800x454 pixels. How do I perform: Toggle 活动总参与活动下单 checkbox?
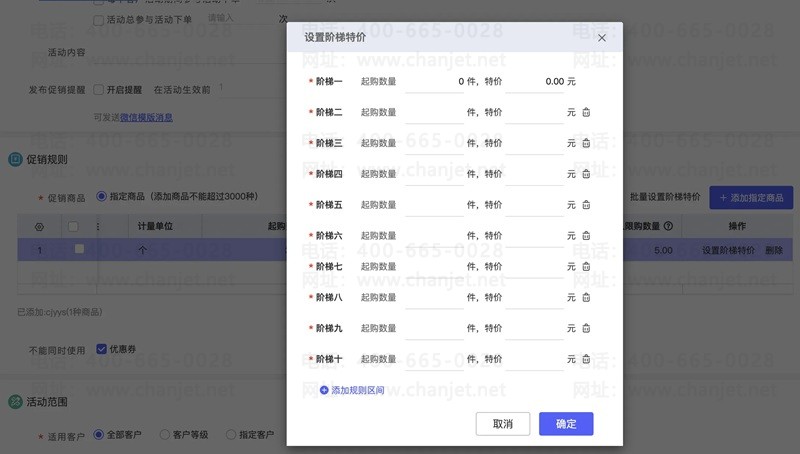pos(98,20)
